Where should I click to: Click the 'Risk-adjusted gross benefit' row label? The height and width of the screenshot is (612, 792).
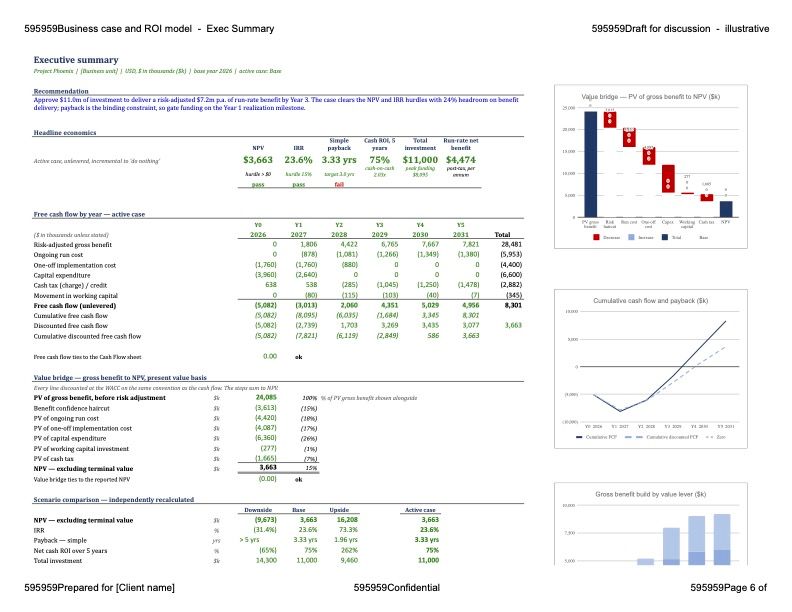tap(72, 244)
